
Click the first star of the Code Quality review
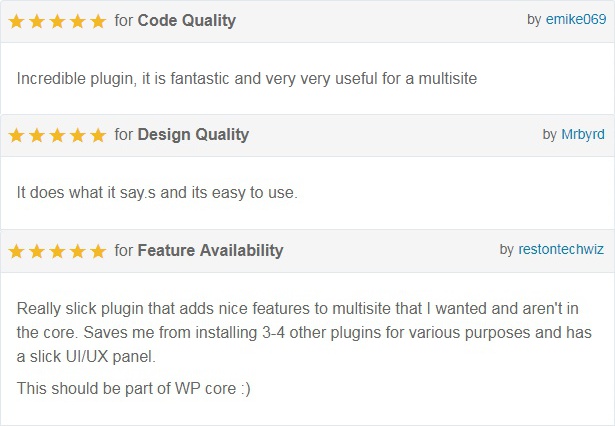pyautogui.click(x=16, y=21)
